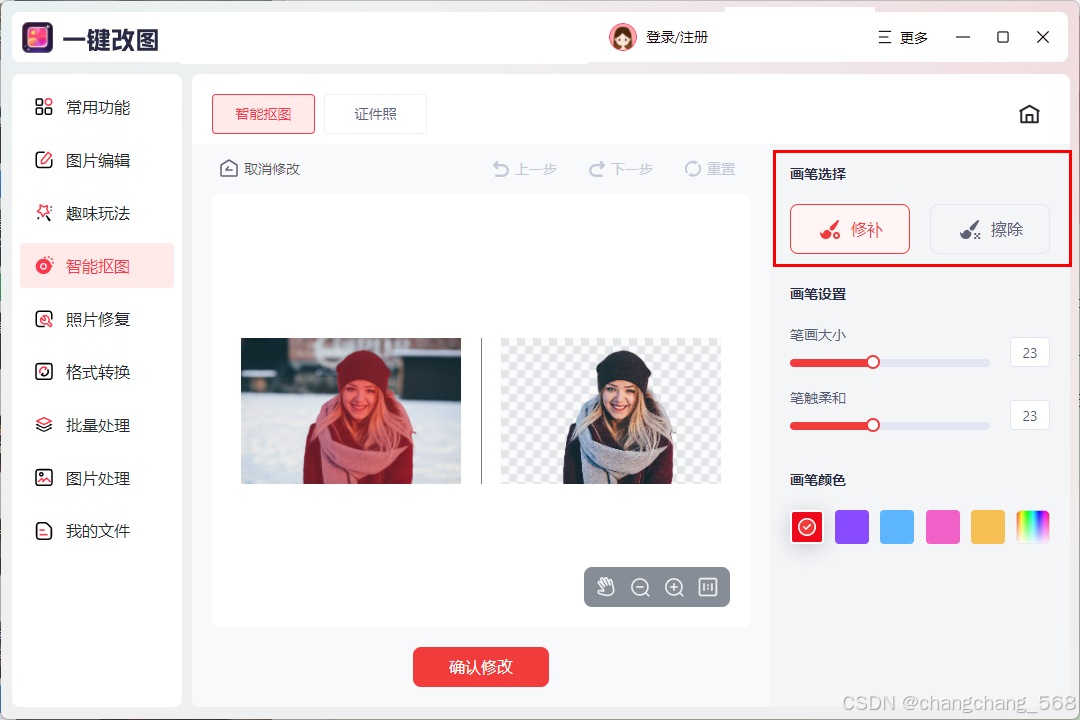Choose the blue brush color

pyautogui.click(x=897, y=527)
